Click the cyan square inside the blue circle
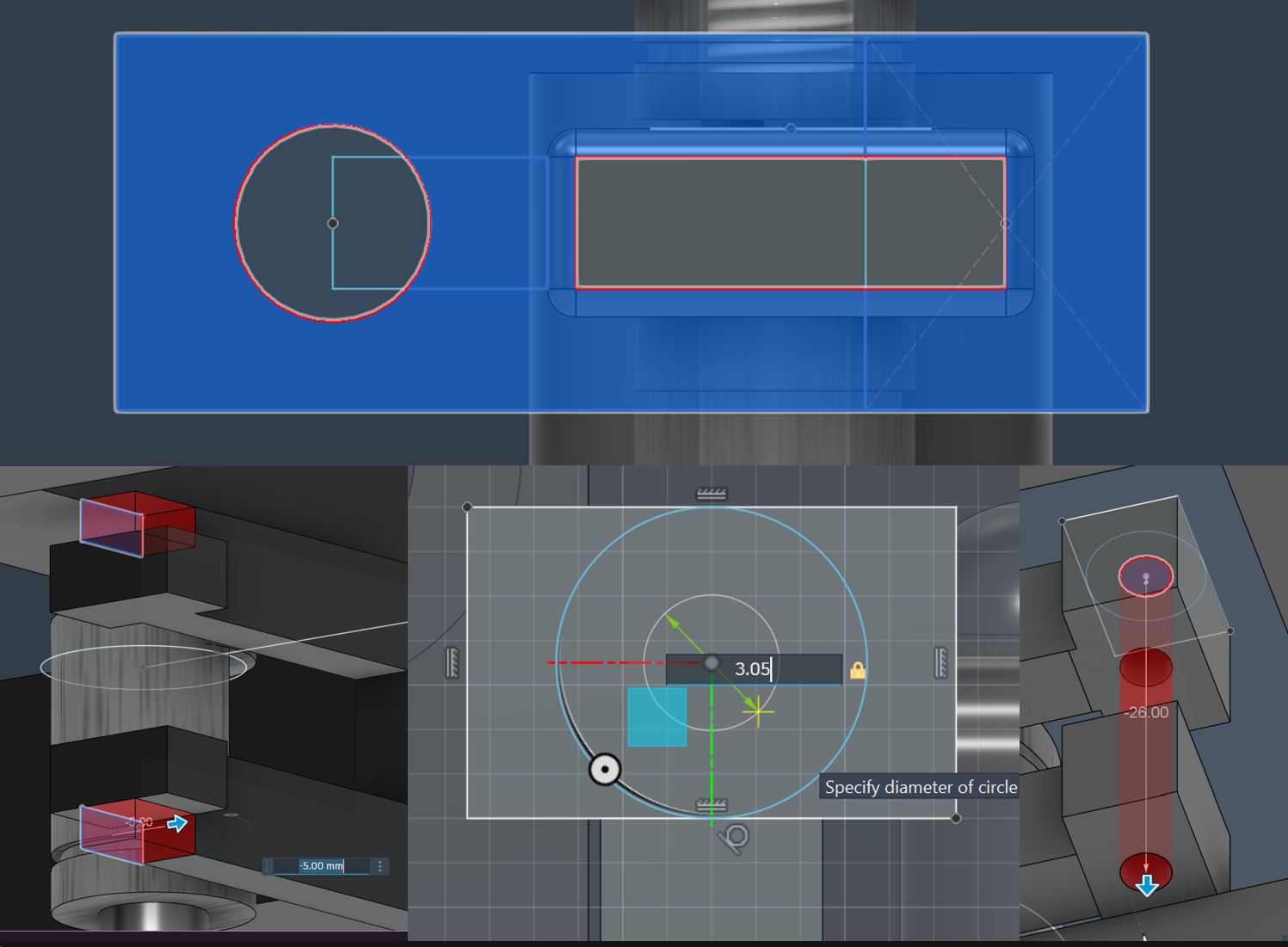The width and height of the screenshot is (1288, 947). [x=657, y=716]
